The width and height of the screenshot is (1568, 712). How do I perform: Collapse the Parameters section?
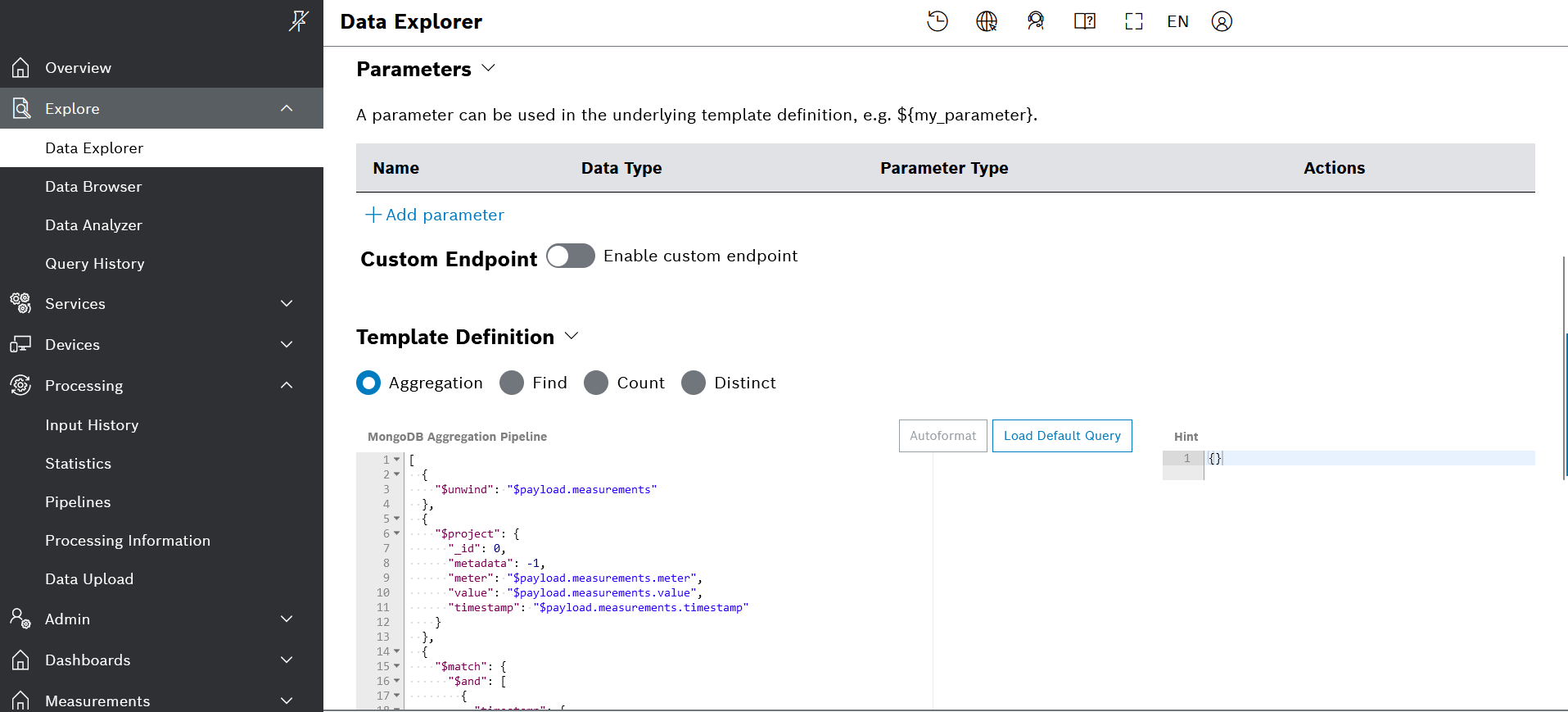(489, 68)
